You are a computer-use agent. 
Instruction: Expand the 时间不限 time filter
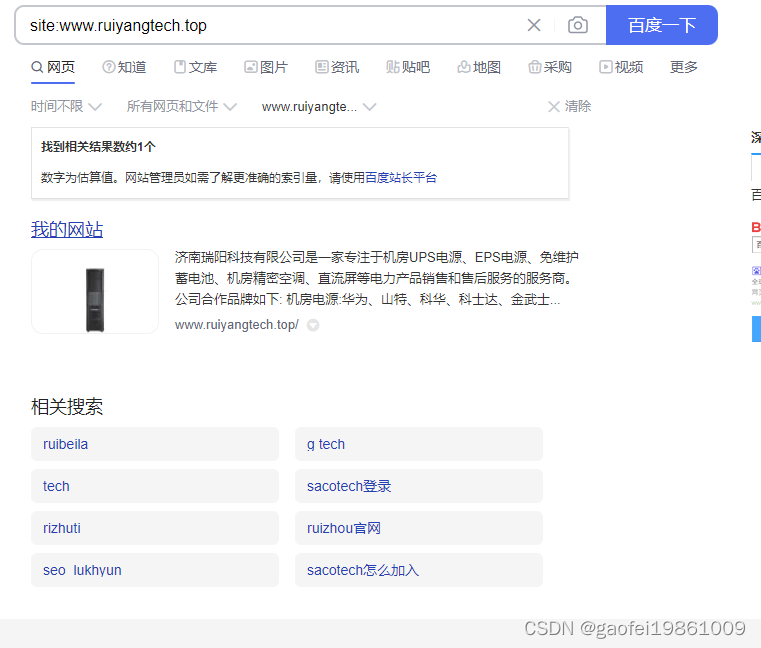pos(66,106)
